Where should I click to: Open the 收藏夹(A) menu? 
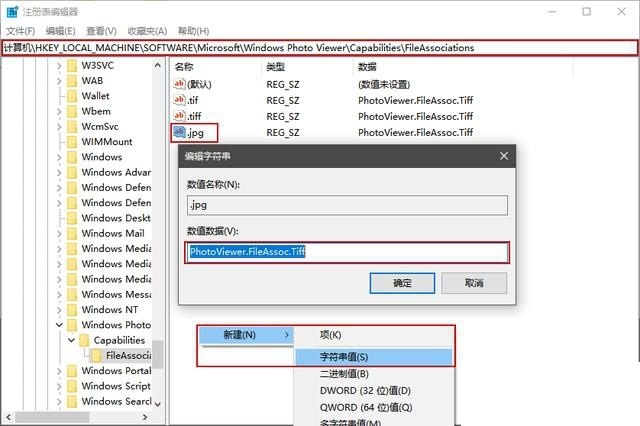pos(147,31)
